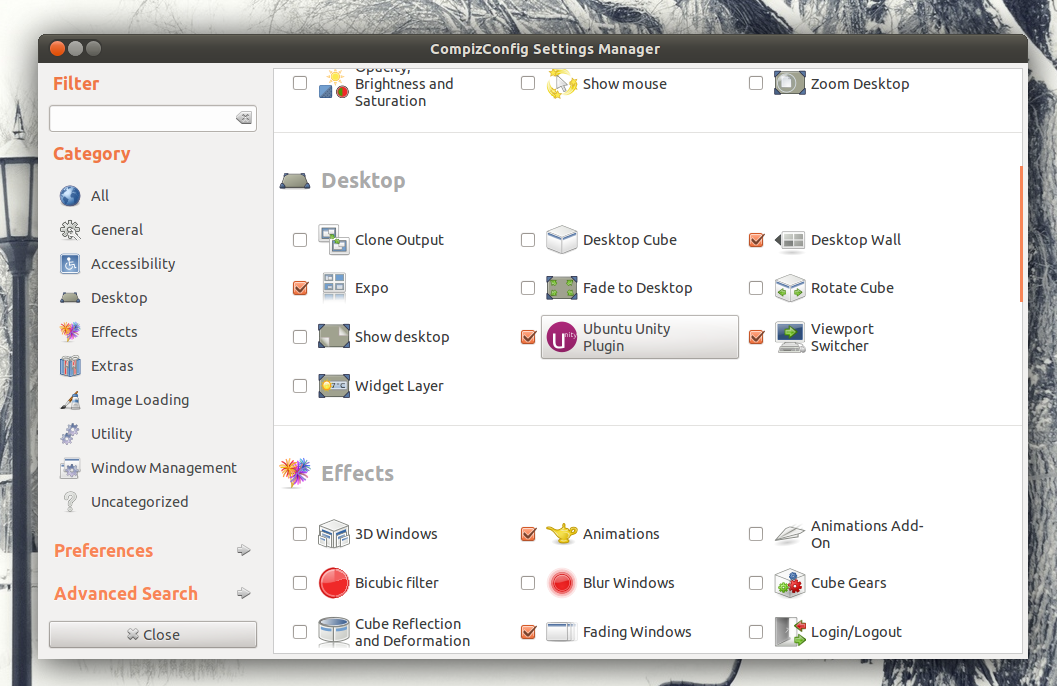Select the Widget Layer icon
The image size is (1057, 686).
(x=333, y=386)
